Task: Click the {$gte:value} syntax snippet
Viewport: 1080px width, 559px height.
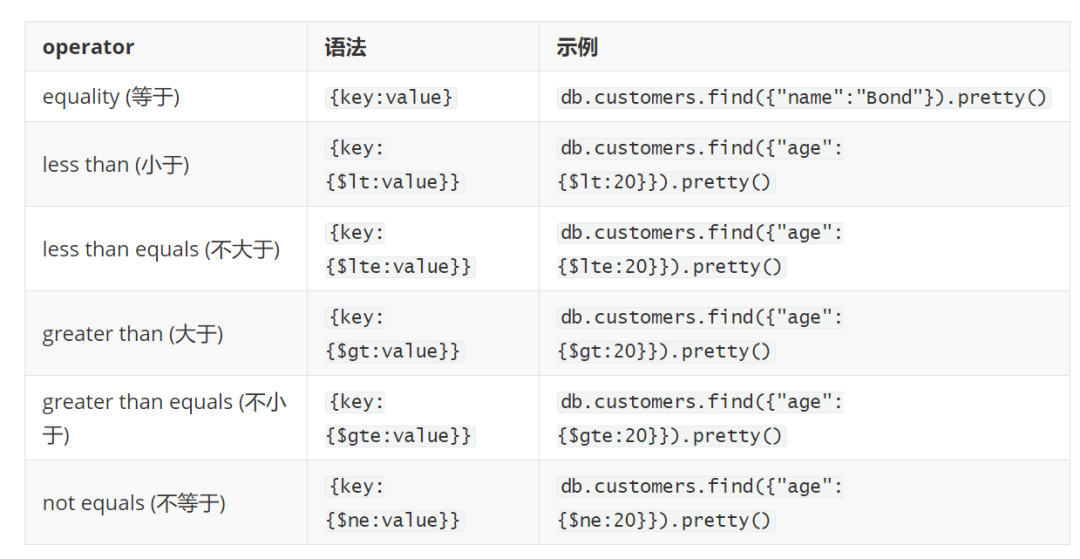Action: [400, 436]
